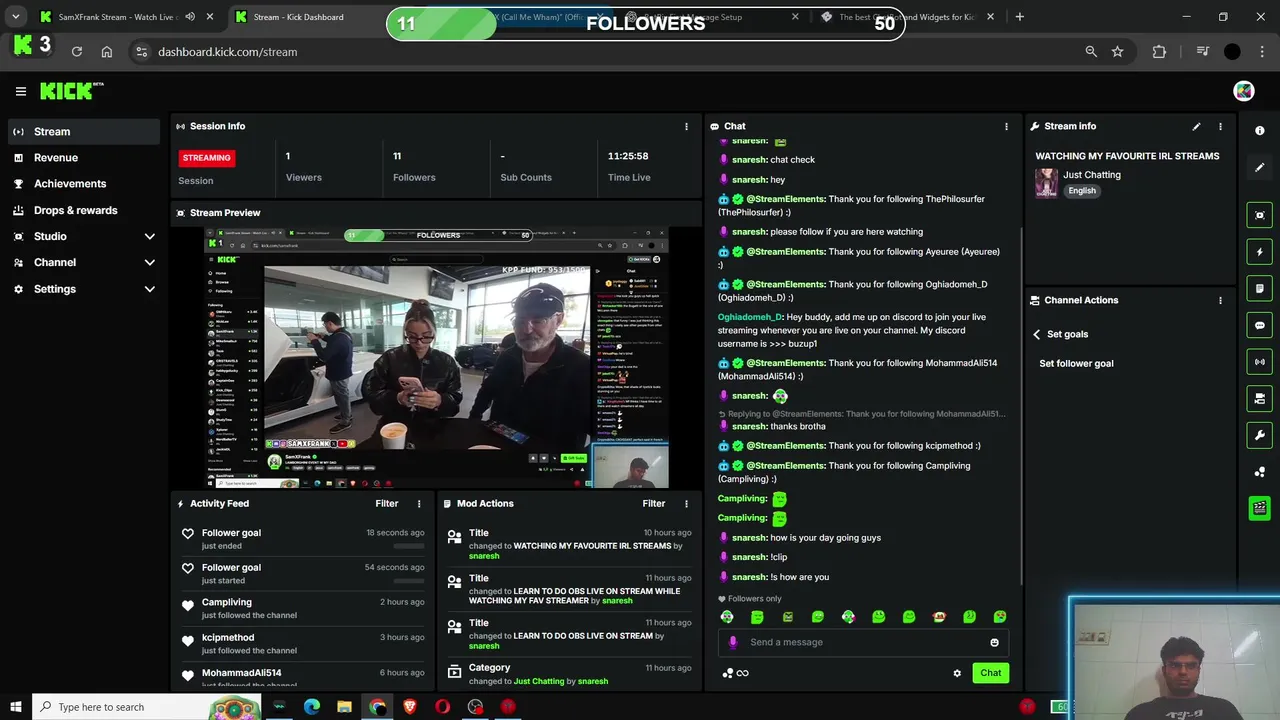The width and height of the screenshot is (1280, 720).
Task: Click the English language tag
Action: (1082, 191)
